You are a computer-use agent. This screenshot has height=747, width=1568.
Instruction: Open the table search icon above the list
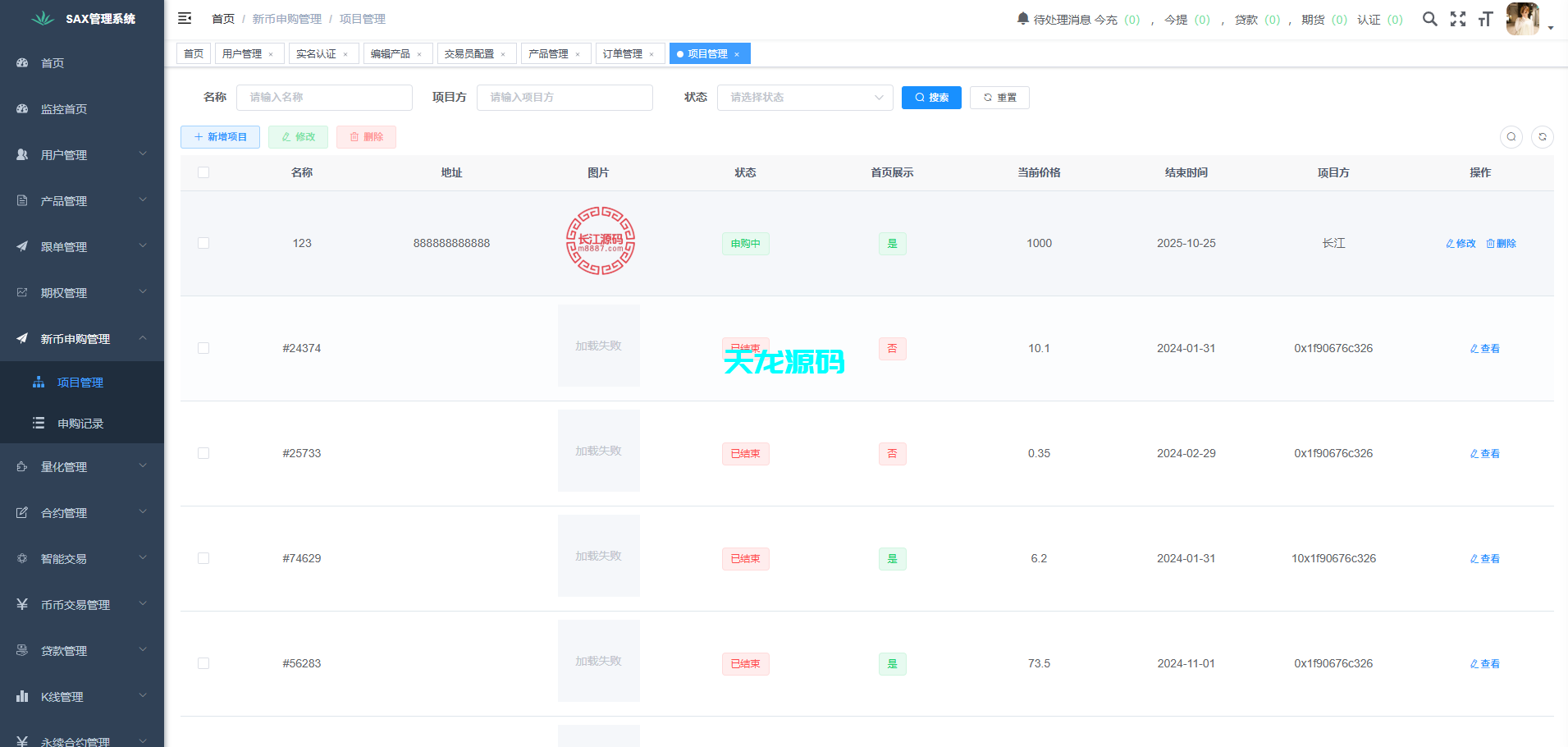(1511, 137)
